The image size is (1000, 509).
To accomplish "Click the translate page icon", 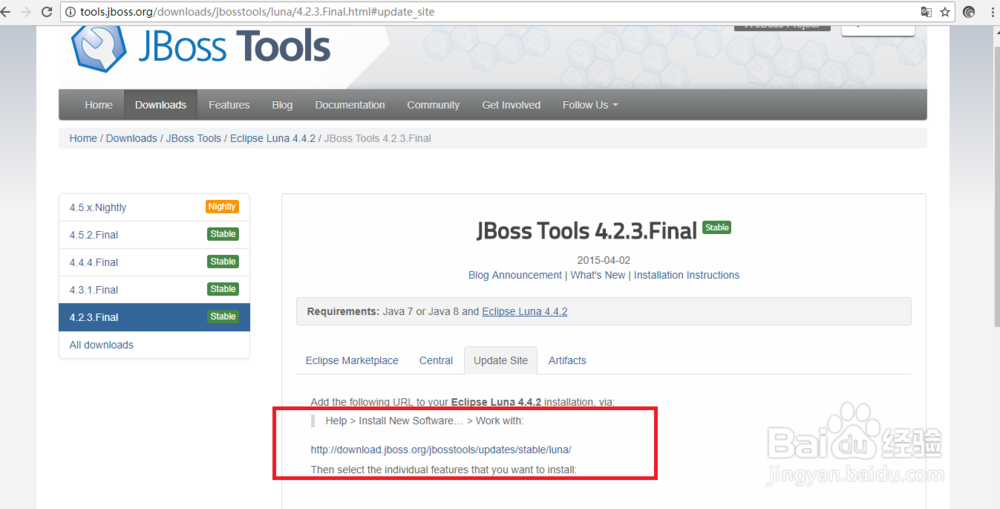I will [x=926, y=11].
